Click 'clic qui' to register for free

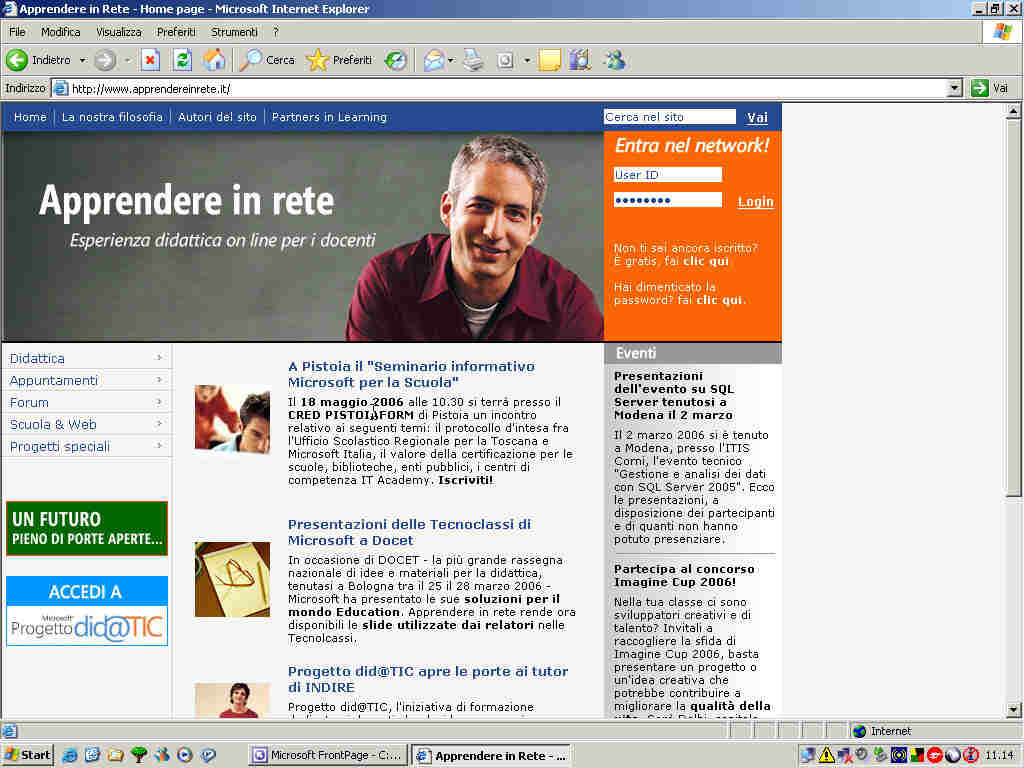pyautogui.click(x=705, y=261)
